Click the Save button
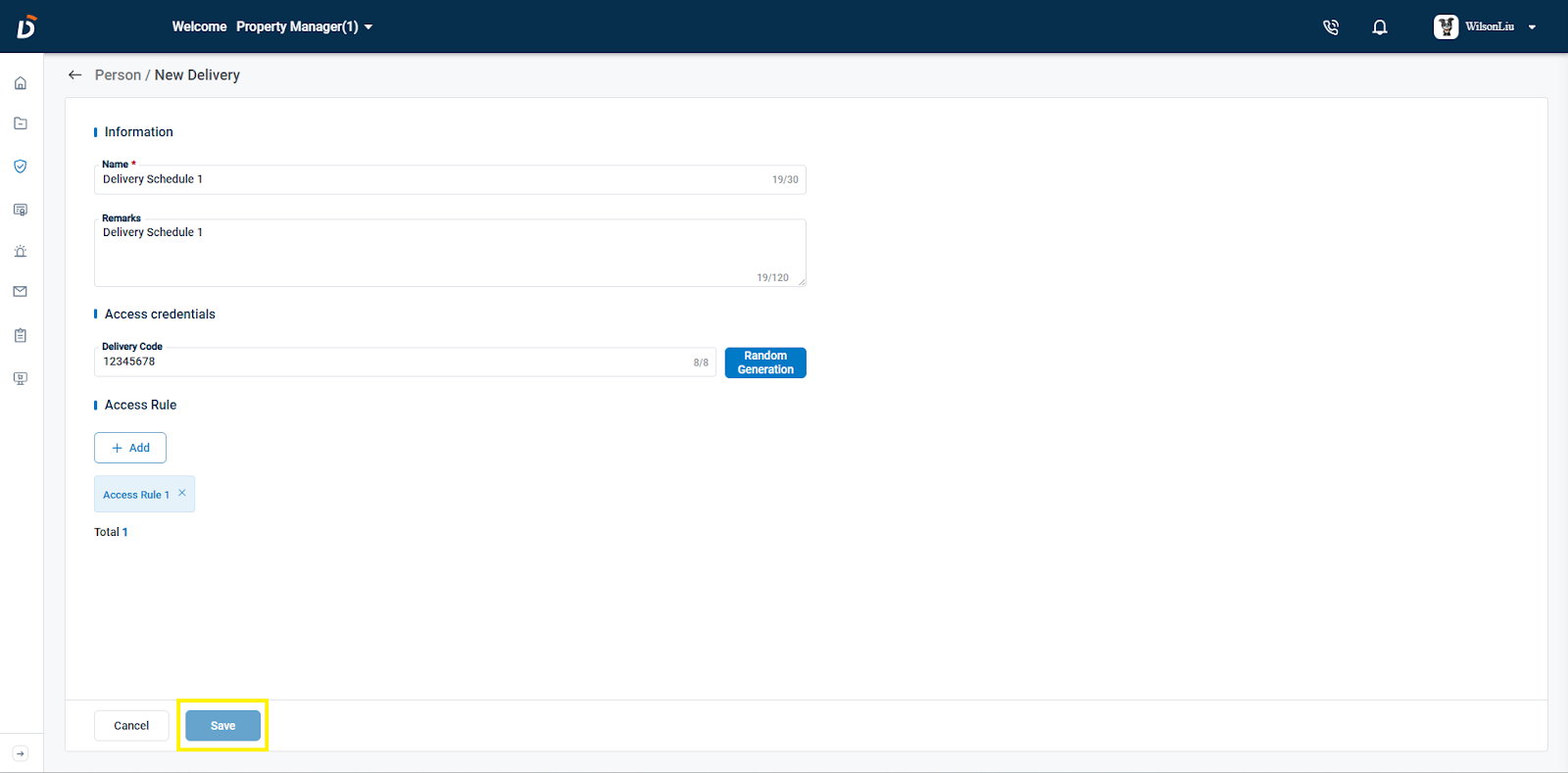This screenshot has width=1568, height=773. (x=222, y=726)
